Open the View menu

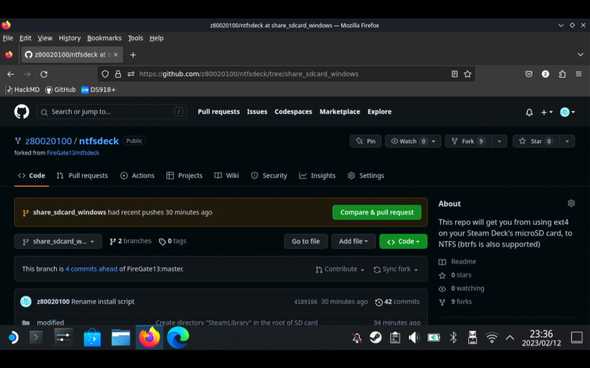pyautogui.click(x=45, y=38)
